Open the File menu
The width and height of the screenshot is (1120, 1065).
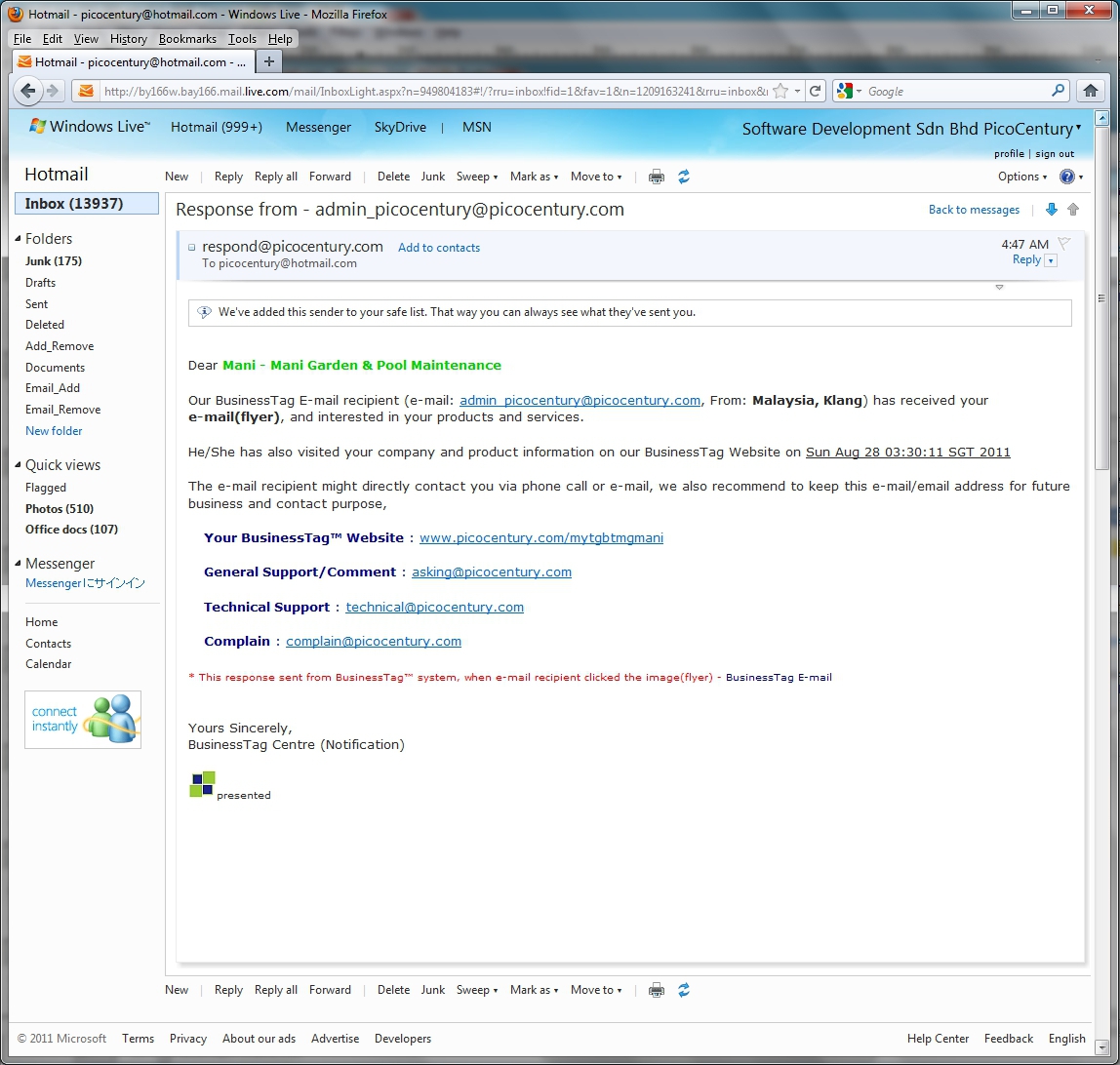coord(22,39)
